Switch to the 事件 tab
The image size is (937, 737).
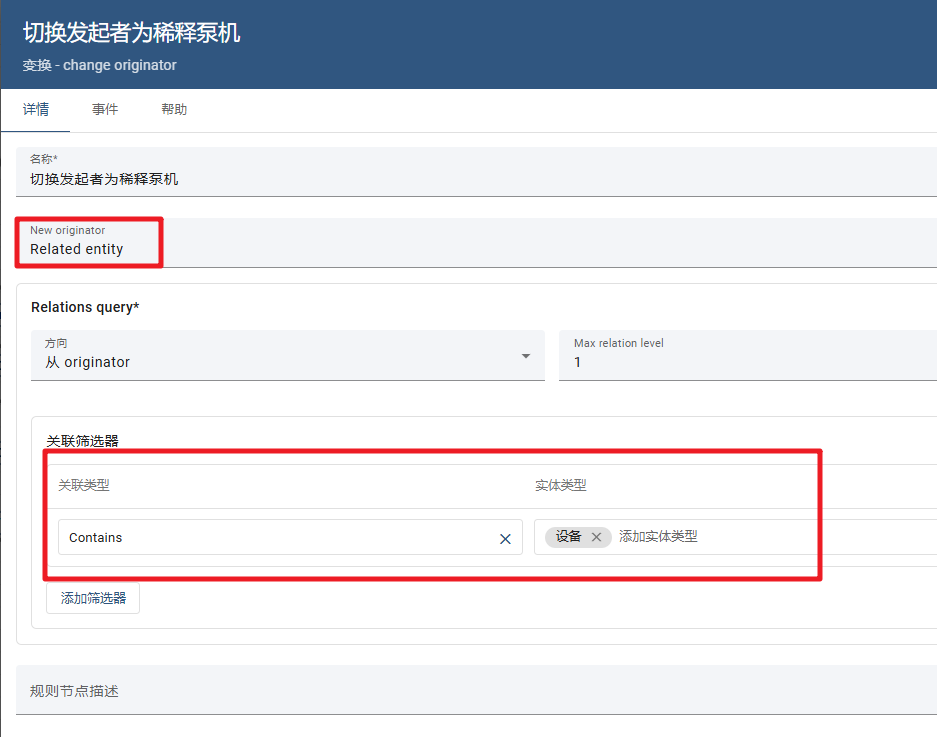(105, 109)
